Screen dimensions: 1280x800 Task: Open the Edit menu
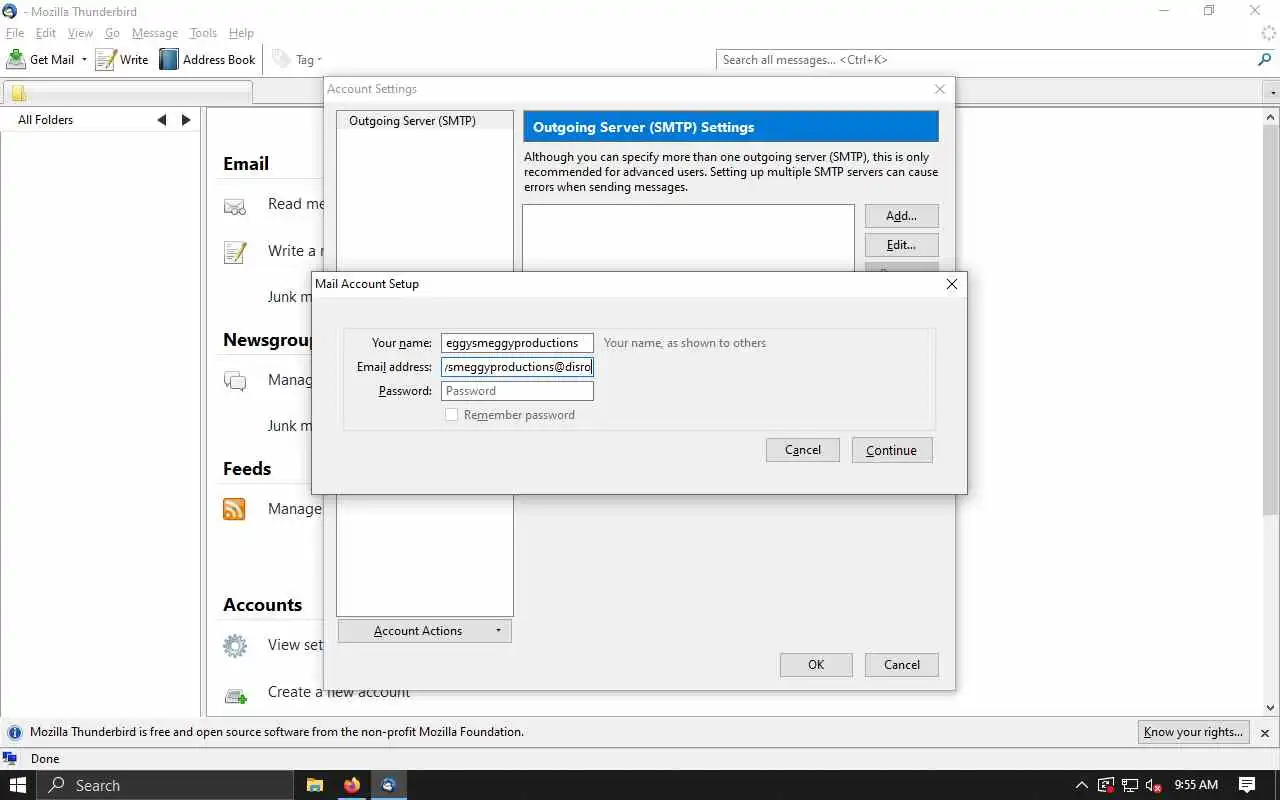click(46, 33)
